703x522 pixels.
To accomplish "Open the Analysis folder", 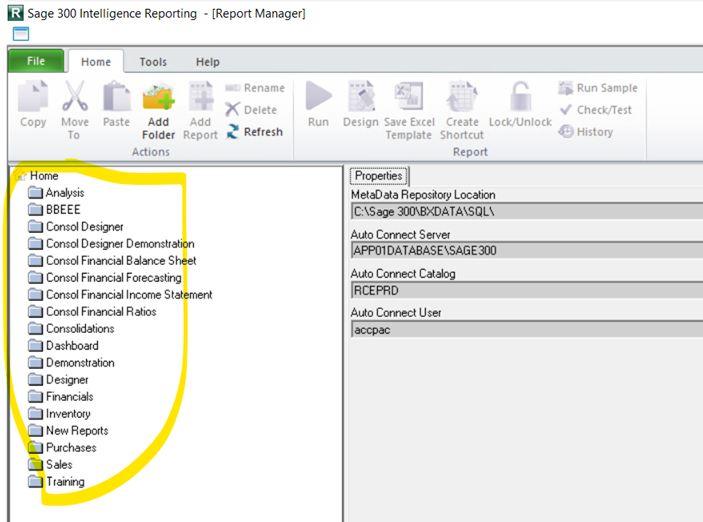I will [x=56, y=193].
